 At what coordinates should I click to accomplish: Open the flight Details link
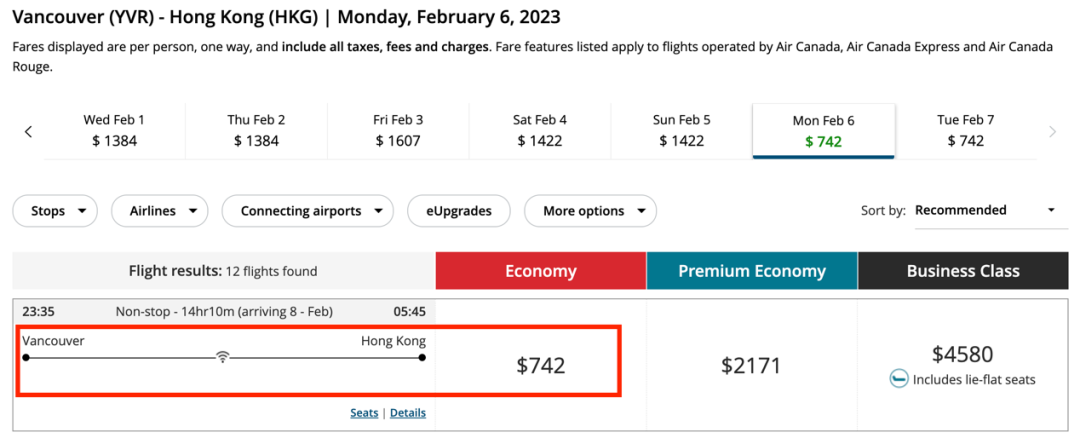(408, 413)
